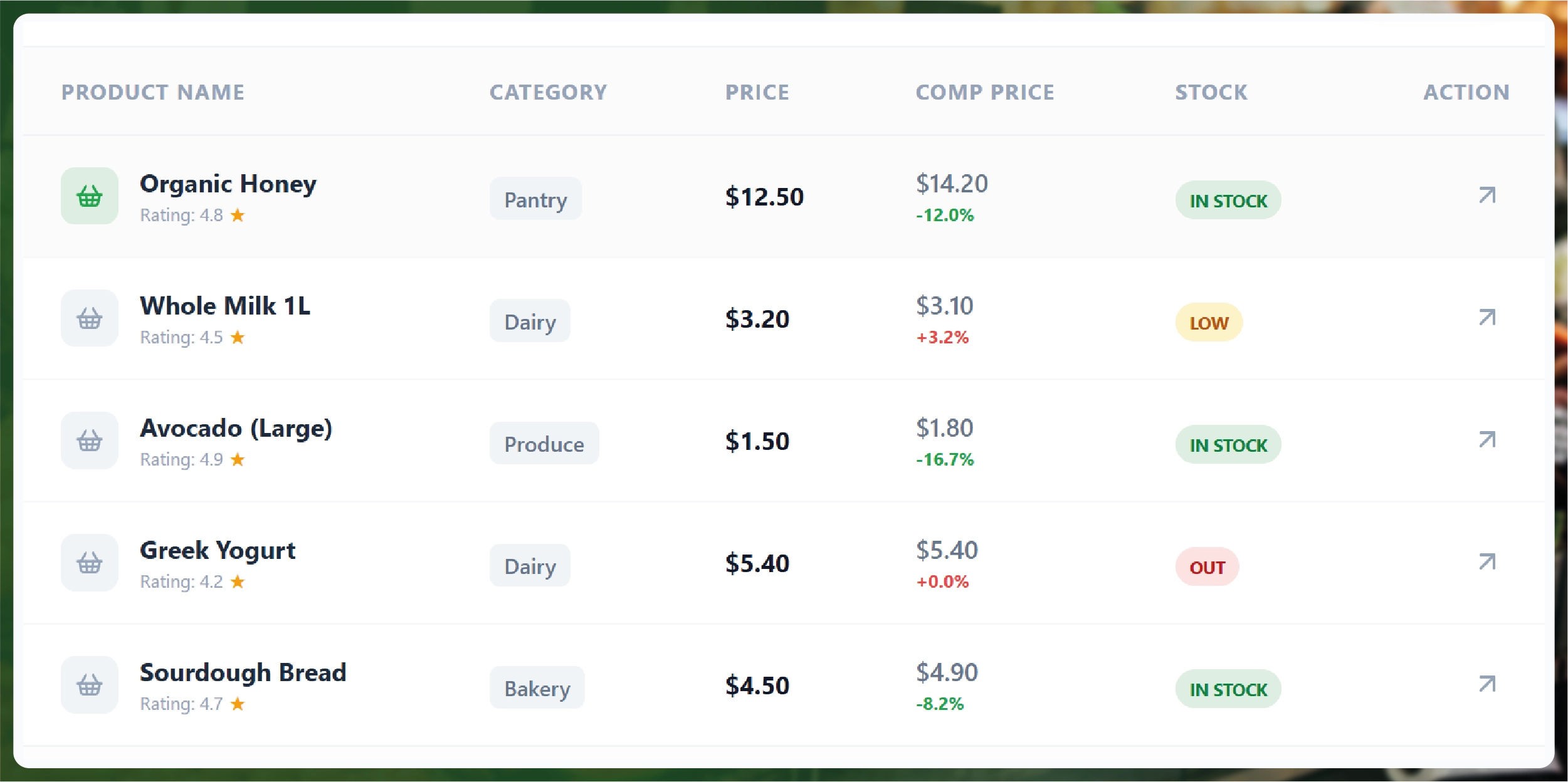
Task: Select the Pantry category tag
Action: [535, 199]
